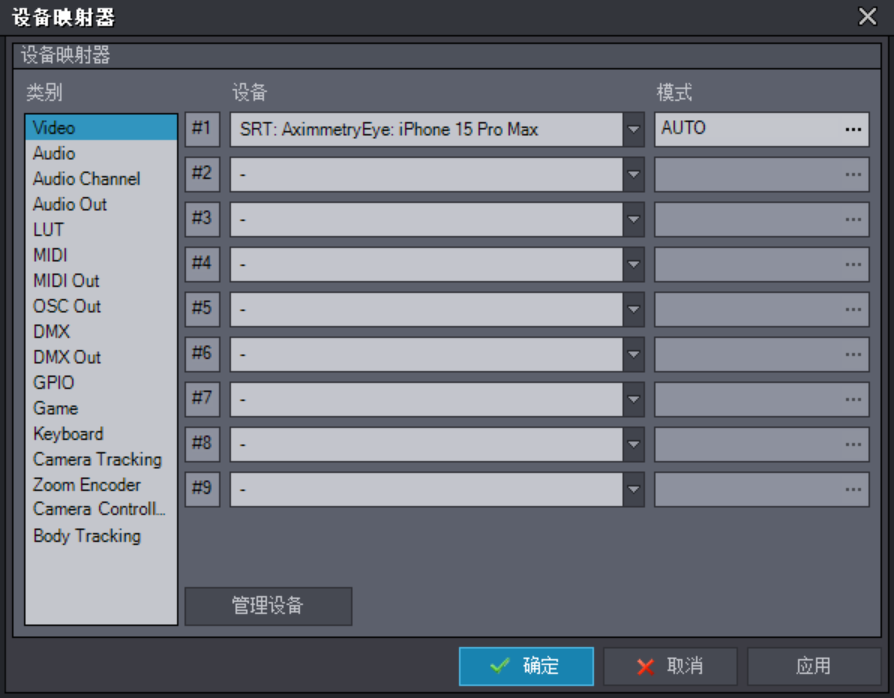Select the Game category
Image resolution: width=894 pixels, height=698 pixels.
tap(101, 408)
